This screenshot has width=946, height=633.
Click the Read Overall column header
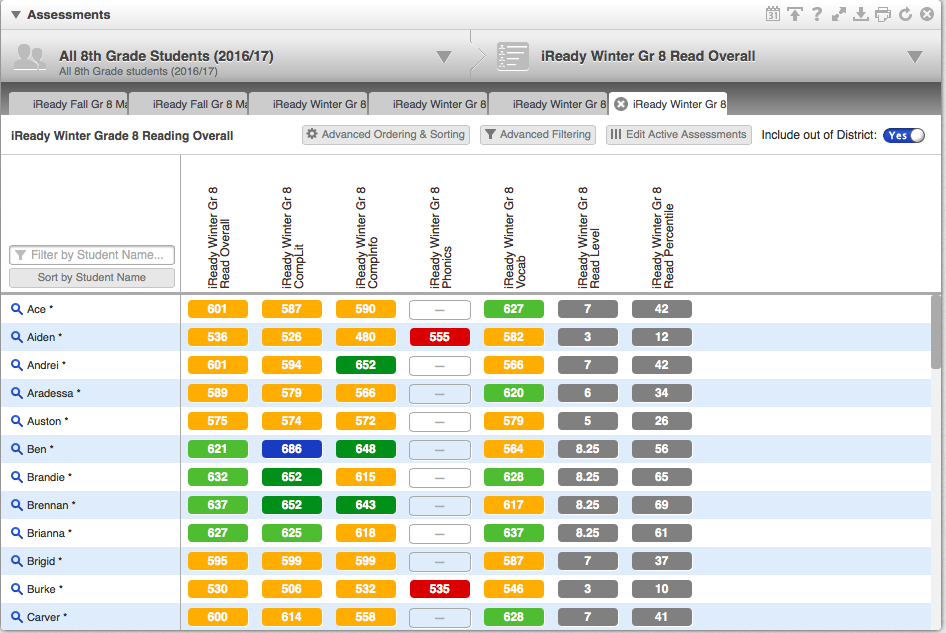coord(218,237)
